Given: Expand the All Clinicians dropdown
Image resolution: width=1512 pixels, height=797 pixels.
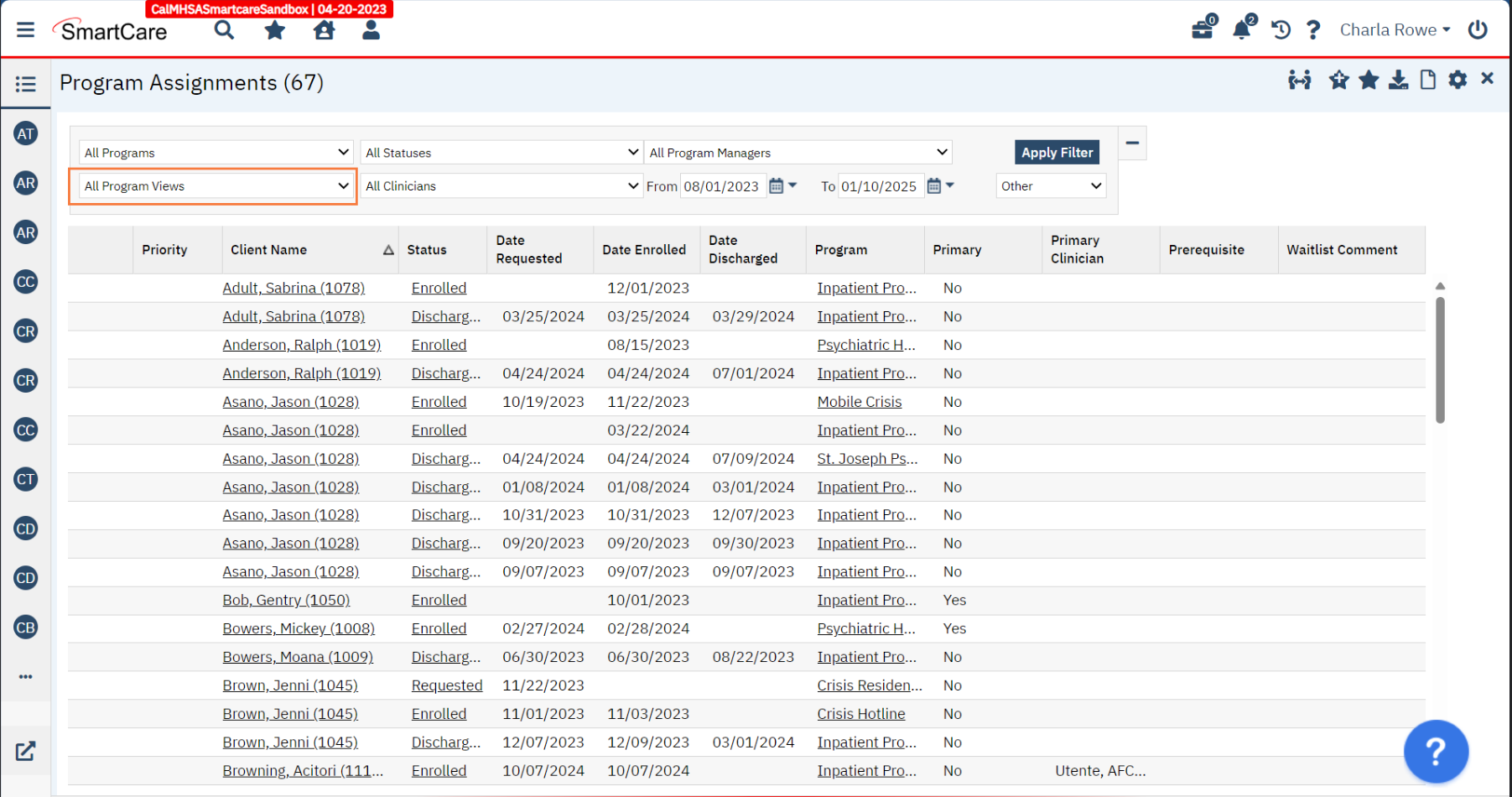Looking at the screenshot, I should coord(501,186).
